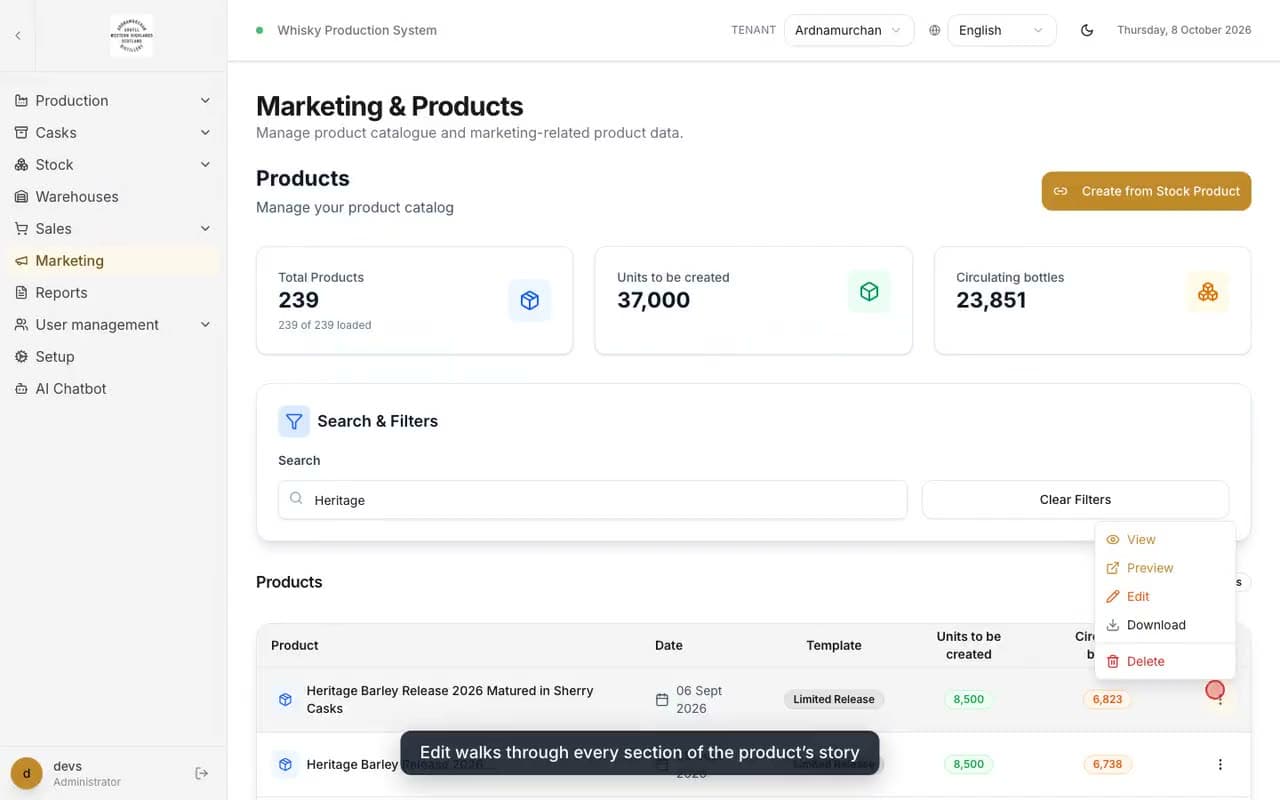Click the Circulating bottles stacked cubes icon

[x=1208, y=291]
